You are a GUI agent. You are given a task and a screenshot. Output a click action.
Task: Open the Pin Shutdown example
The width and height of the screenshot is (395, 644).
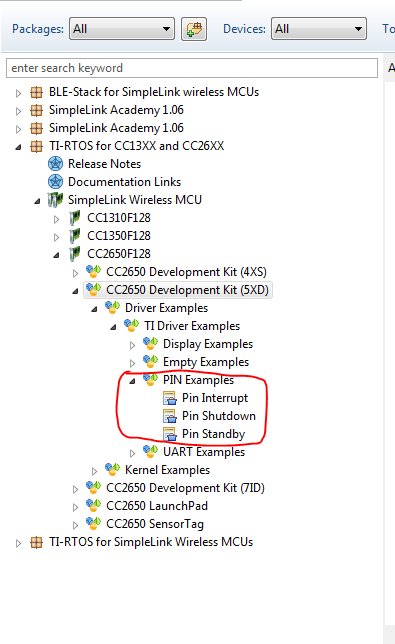[x=219, y=416]
